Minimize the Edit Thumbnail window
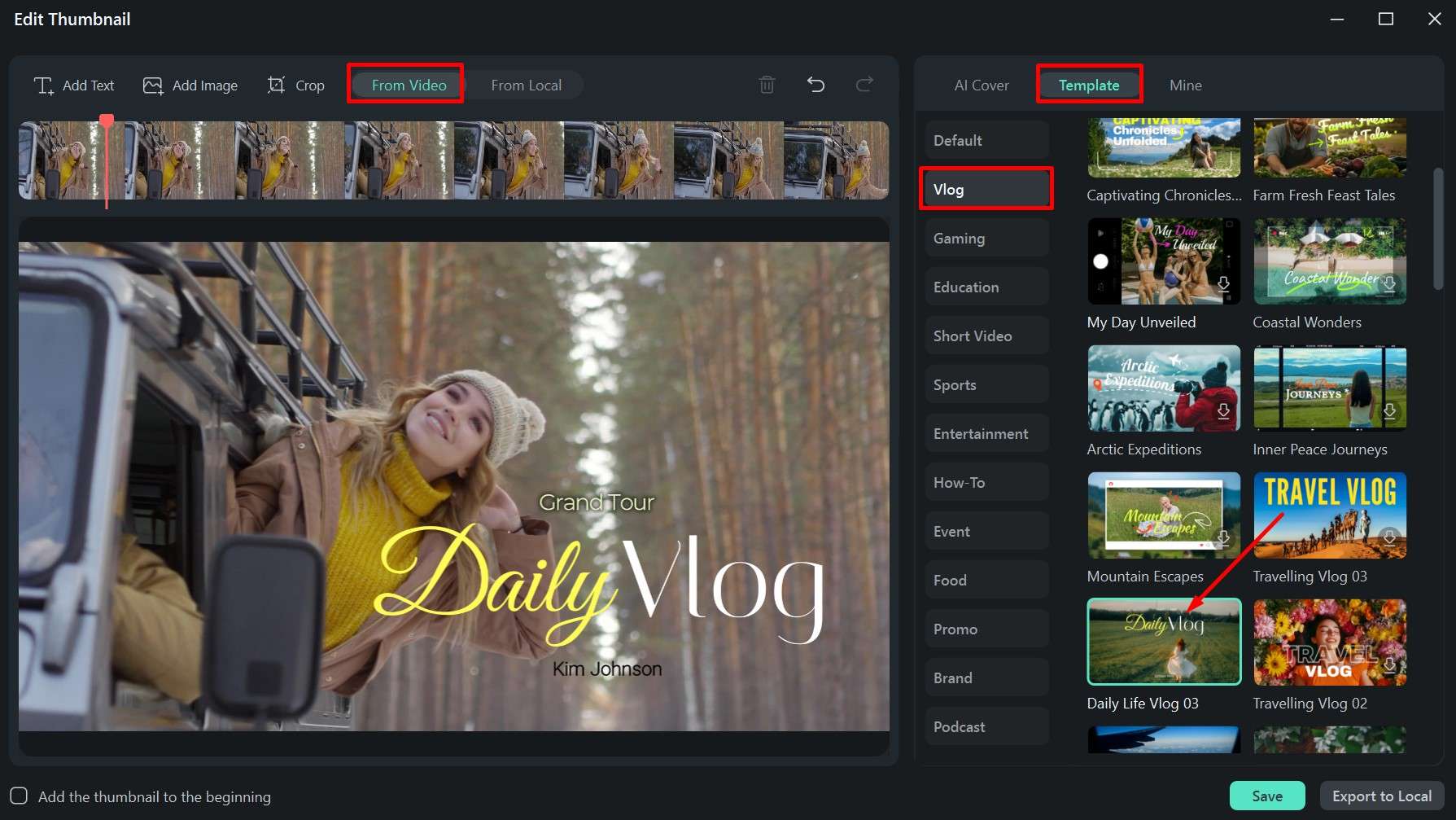This screenshot has height=820, width=1456. [1336, 19]
